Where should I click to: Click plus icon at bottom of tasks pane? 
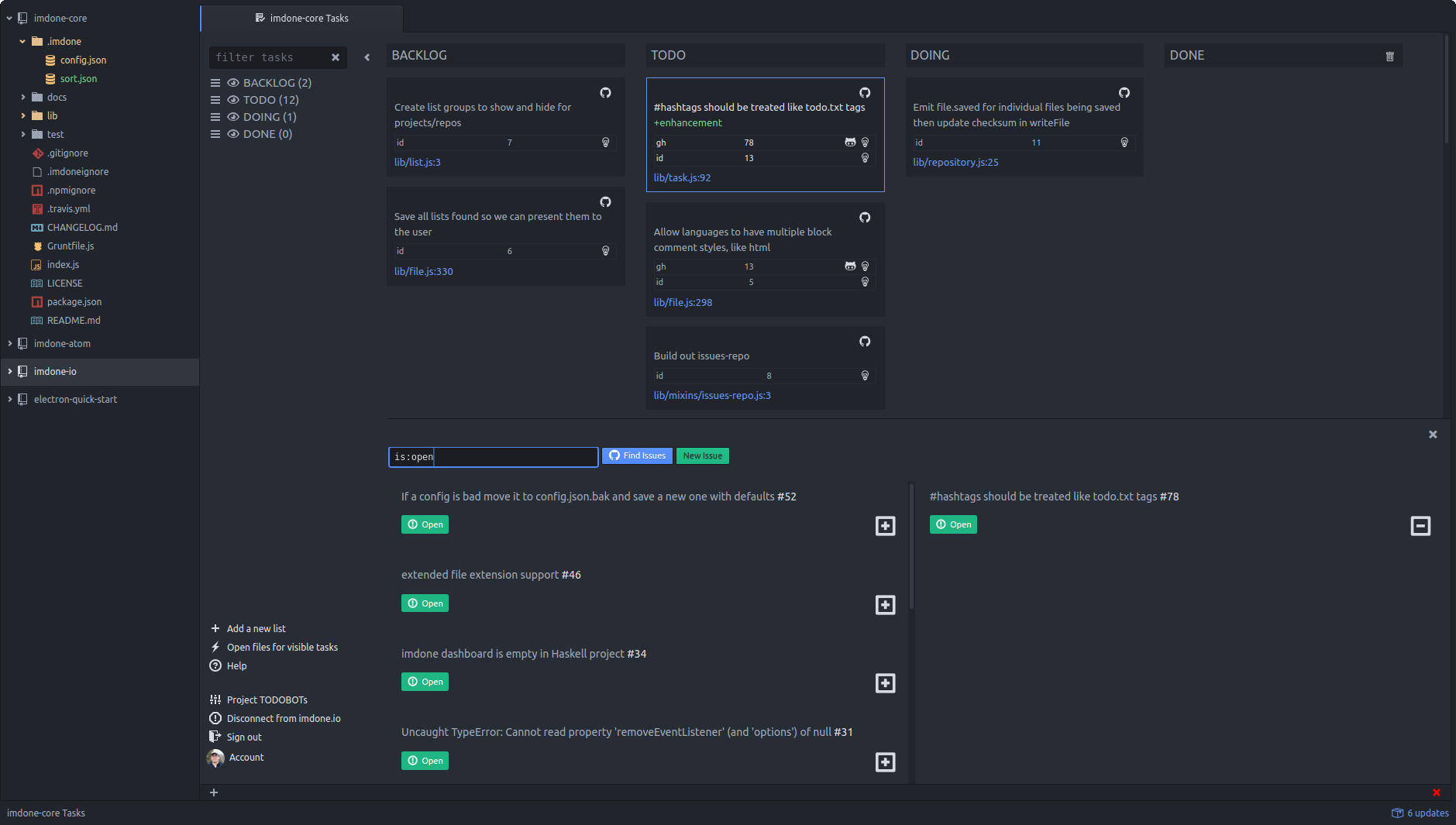(x=214, y=792)
